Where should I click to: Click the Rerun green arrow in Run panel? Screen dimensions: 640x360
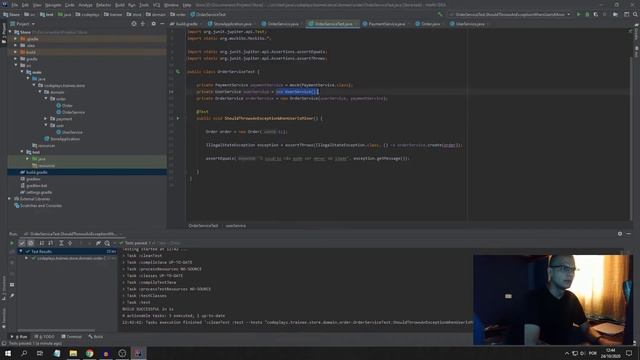pyautogui.click(x=12, y=243)
